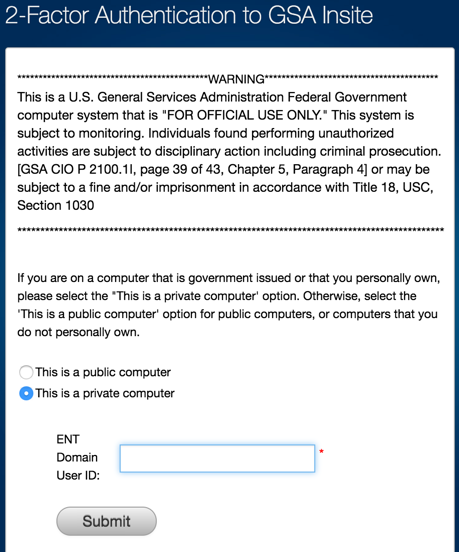The image size is (459, 552).
Task: Select the private computer radio button
Action: (26, 393)
